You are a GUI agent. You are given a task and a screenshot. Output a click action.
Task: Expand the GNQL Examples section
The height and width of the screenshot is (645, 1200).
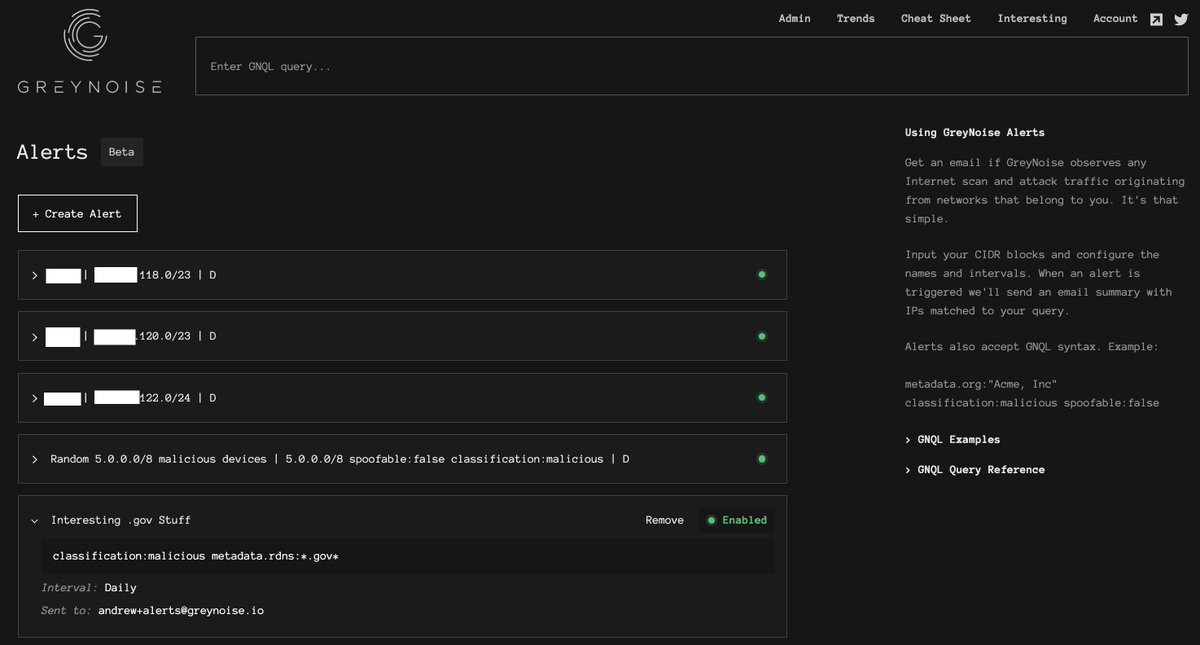point(952,439)
